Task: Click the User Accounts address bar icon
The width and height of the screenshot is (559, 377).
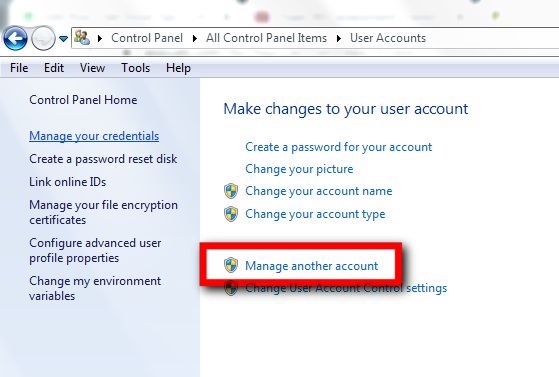Action: (82, 38)
